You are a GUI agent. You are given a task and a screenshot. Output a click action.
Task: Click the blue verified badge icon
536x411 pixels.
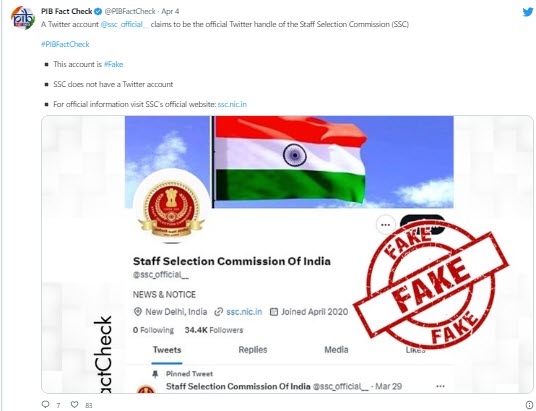click(x=98, y=12)
